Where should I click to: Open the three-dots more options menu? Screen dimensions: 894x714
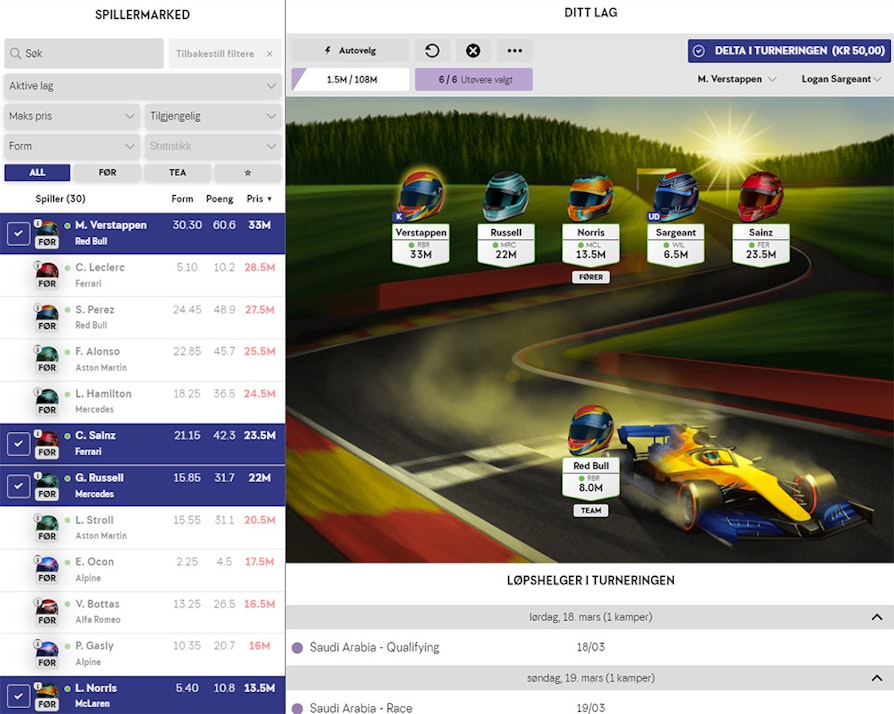(514, 51)
